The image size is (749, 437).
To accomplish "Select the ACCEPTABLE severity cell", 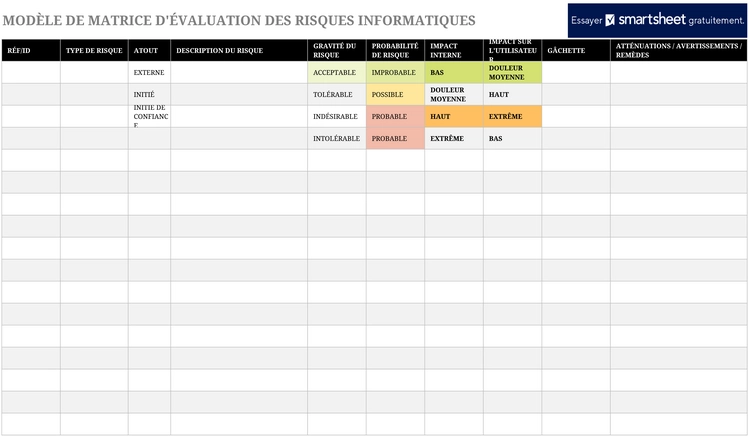I will [x=337, y=73].
